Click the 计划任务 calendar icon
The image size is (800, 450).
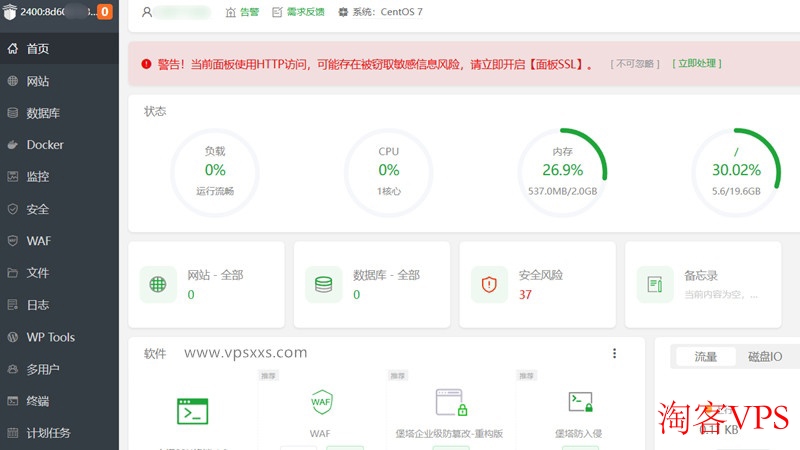point(13,433)
